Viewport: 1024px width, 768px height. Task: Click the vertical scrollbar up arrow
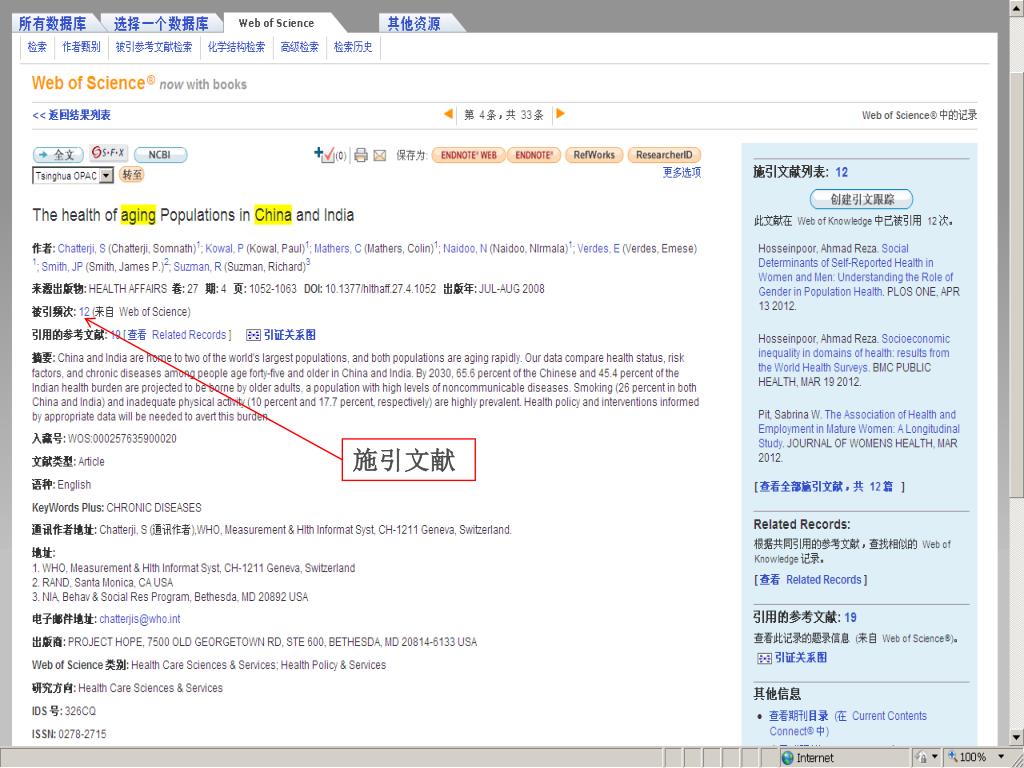pyautogui.click(x=1016, y=7)
